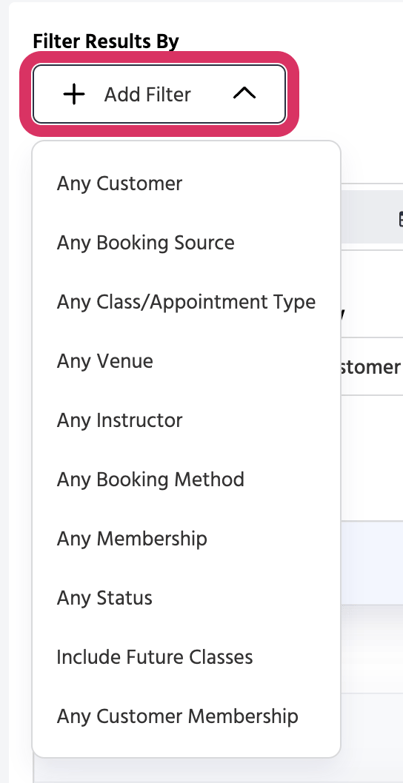
Task: Pick Any Customer Membership filter
Action: 186,716
